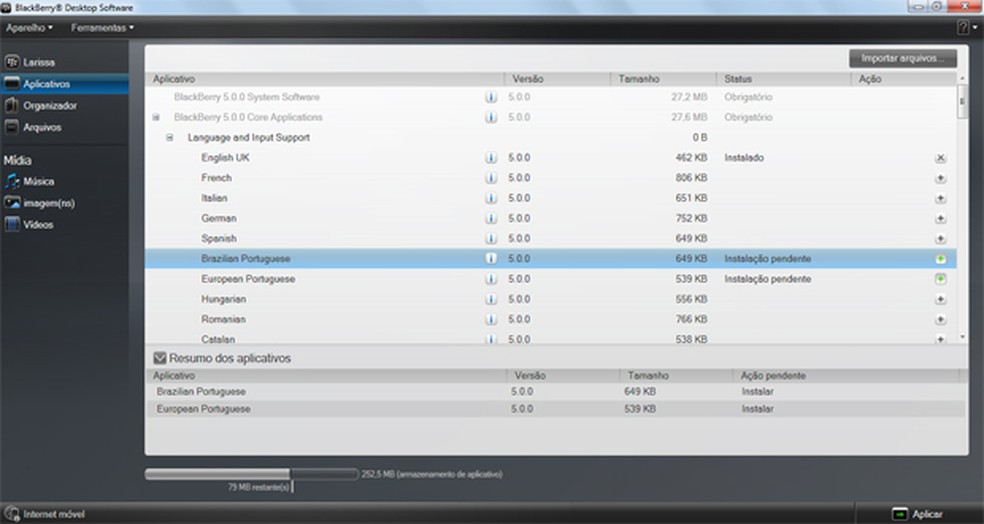The image size is (984, 524).
Task: Show info icon for Brazilian Portuguese
Action: click(x=491, y=259)
